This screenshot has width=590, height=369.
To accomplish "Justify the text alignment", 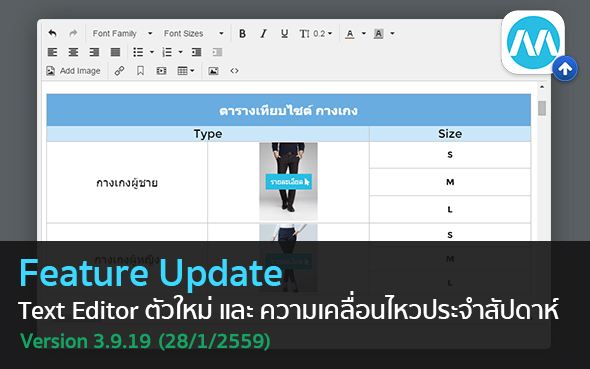I will [116, 52].
